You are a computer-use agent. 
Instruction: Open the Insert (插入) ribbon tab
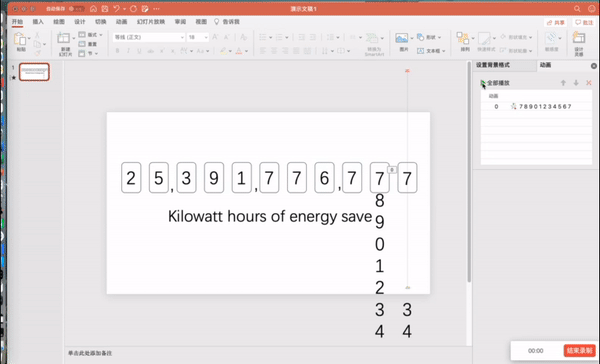[38, 21]
